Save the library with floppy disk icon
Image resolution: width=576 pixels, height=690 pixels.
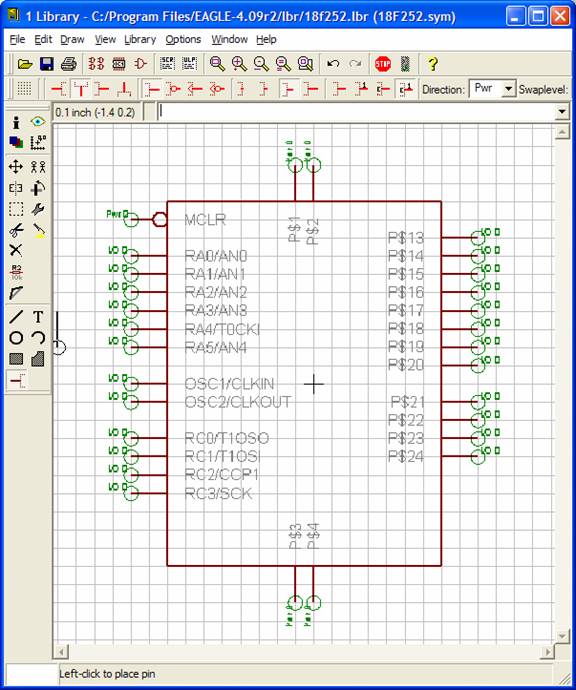(47, 64)
